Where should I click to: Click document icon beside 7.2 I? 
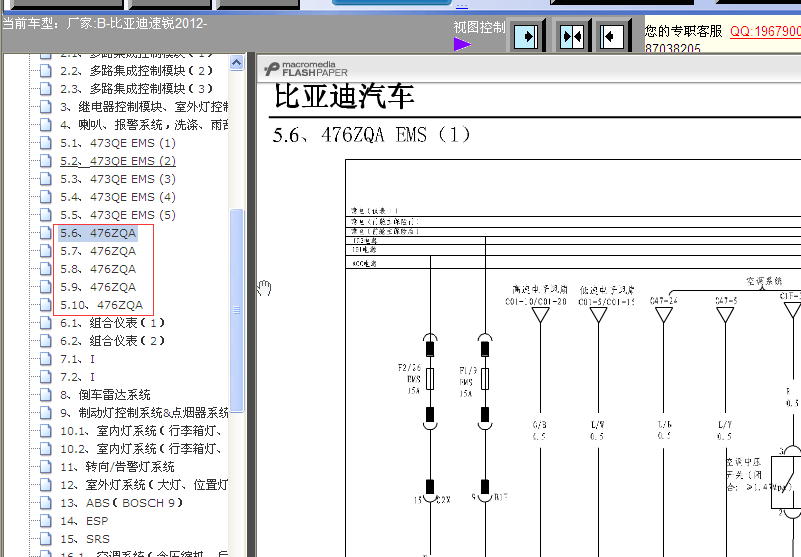coord(45,377)
